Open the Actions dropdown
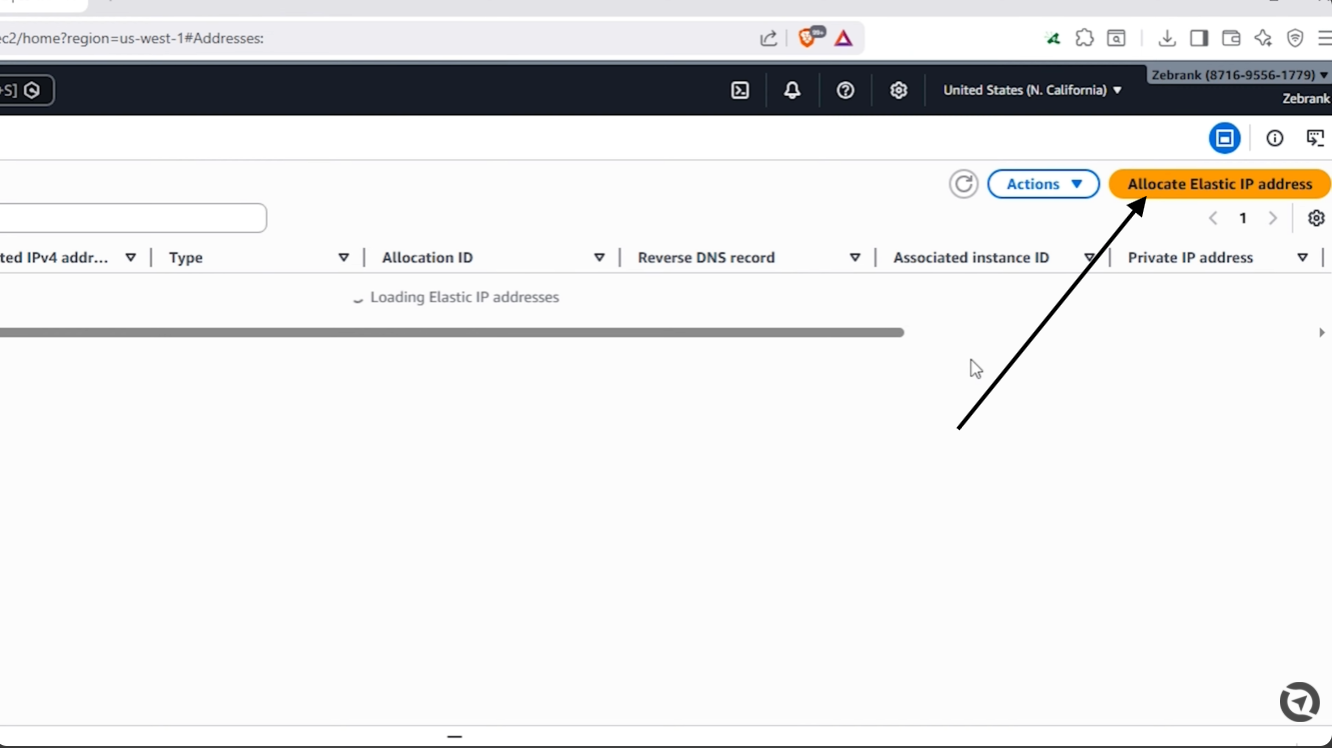Image resolution: width=1332 pixels, height=748 pixels. point(1043,184)
